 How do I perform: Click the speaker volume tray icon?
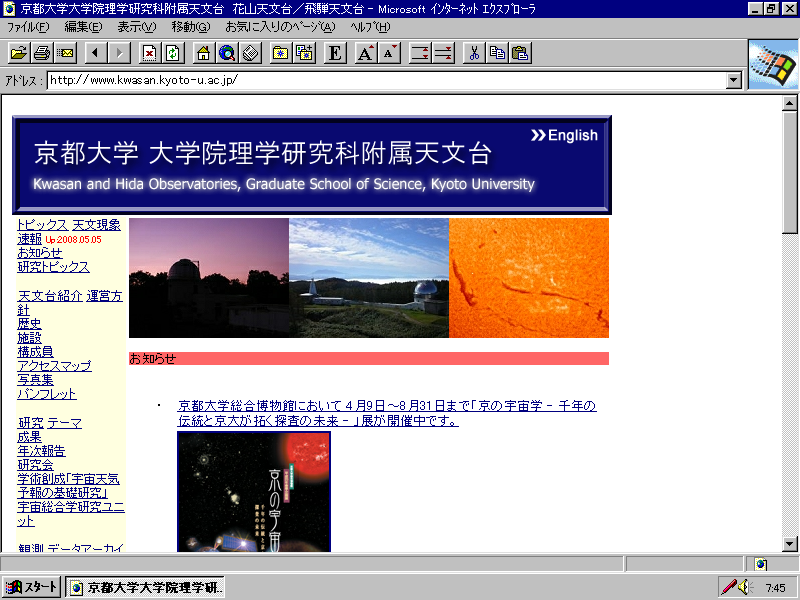click(x=745, y=587)
